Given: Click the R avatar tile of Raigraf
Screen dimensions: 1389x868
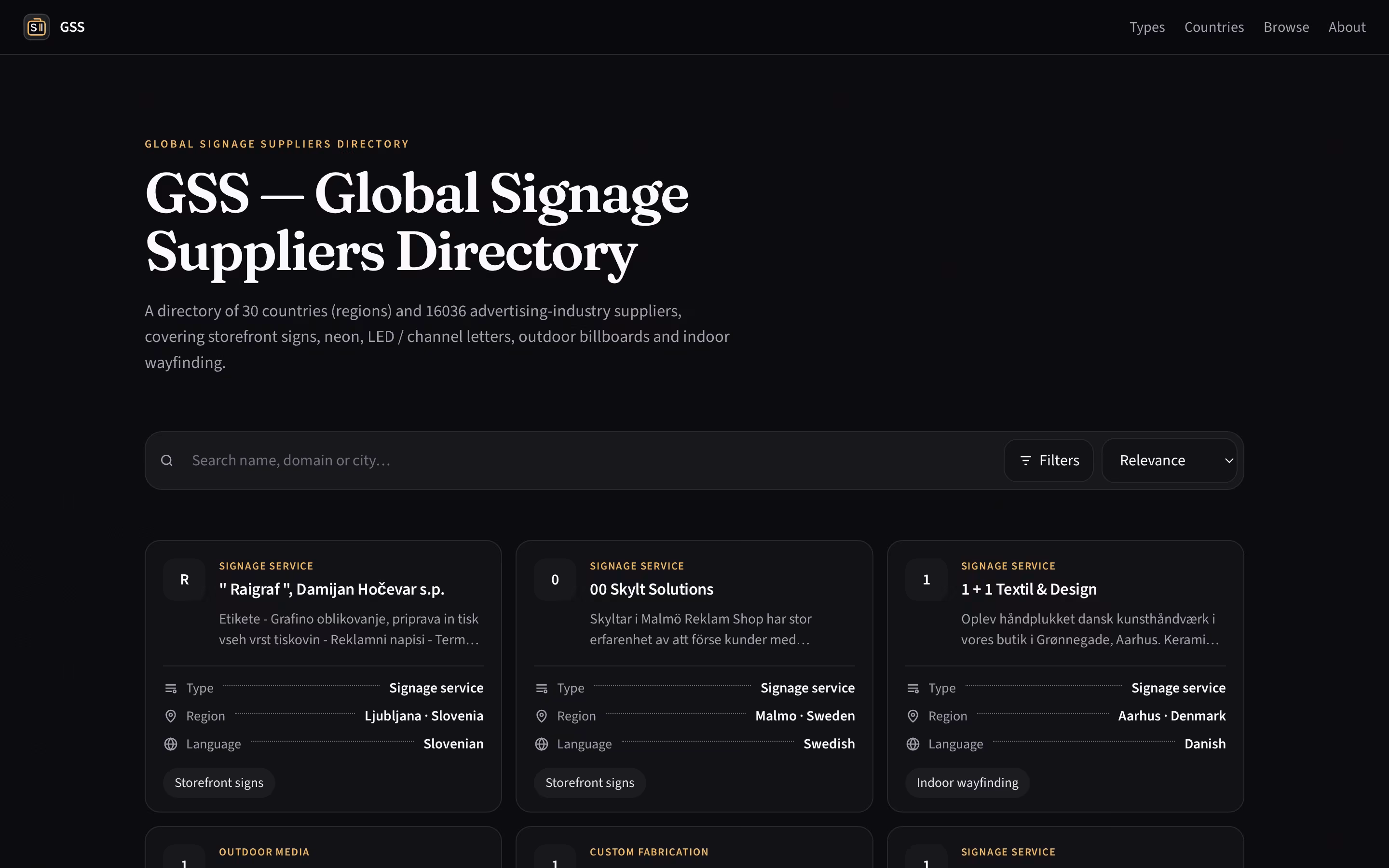Looking at the screenshot, I should pyautogui.click(x=184, y=580).
